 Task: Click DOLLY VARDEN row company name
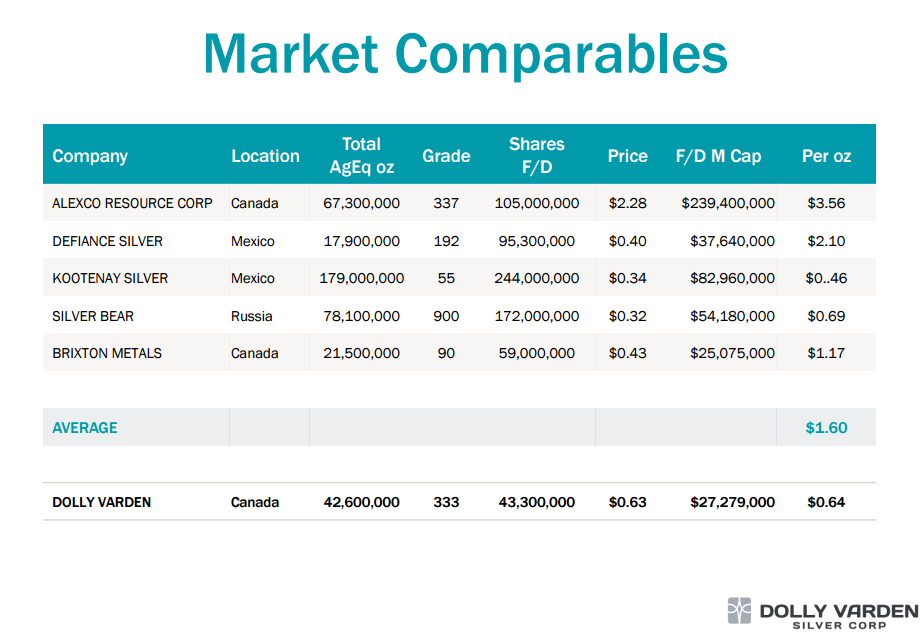coord(102,502)
